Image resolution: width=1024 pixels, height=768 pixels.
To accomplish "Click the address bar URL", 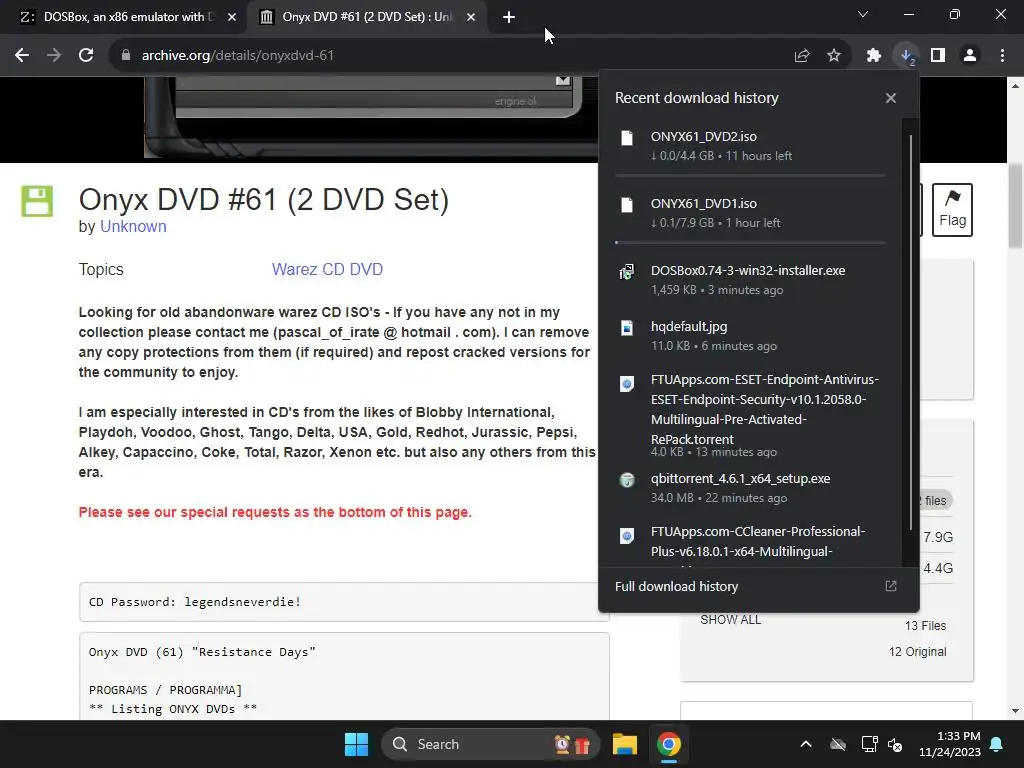I will 238,56.
